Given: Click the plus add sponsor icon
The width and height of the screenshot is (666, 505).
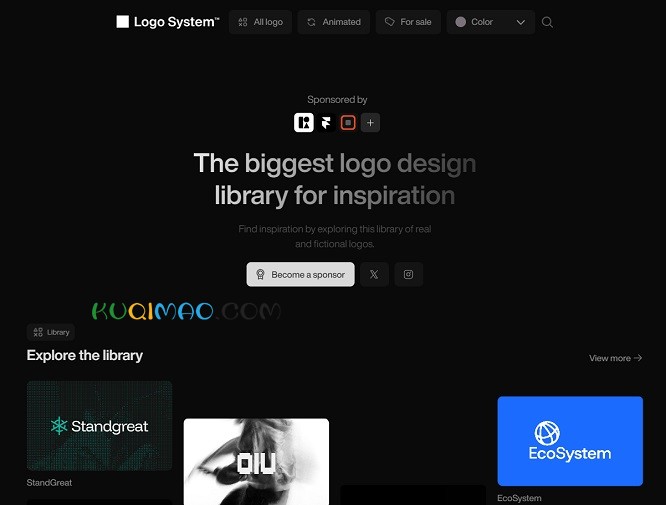Looking at the screenshot, I should tap(370, 123).
